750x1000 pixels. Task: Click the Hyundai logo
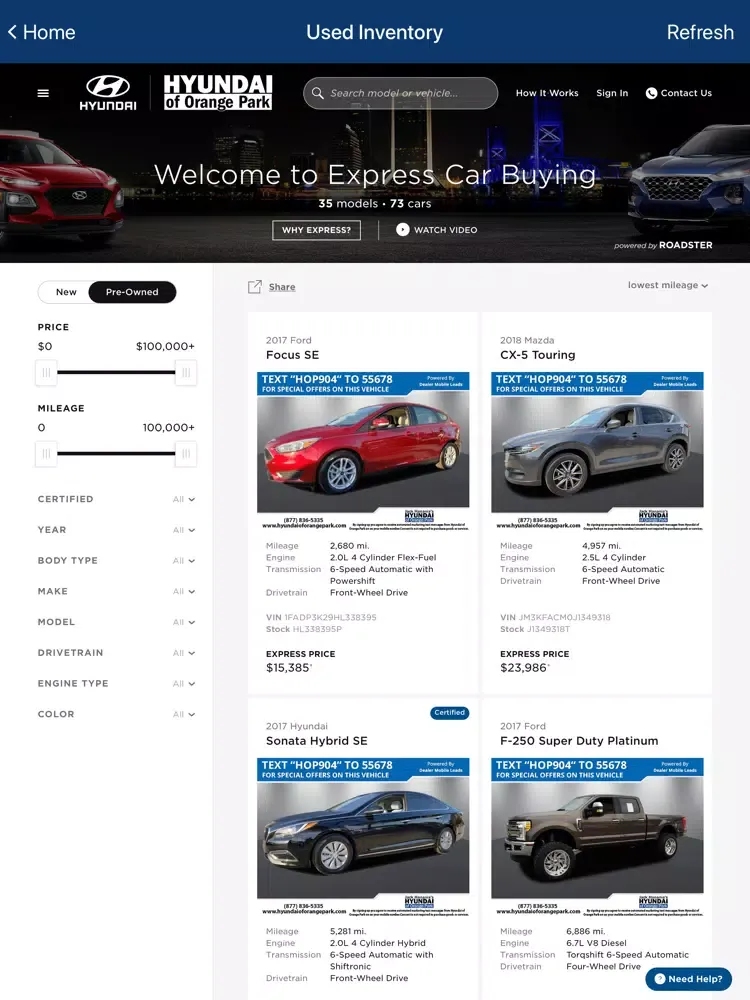108,93
